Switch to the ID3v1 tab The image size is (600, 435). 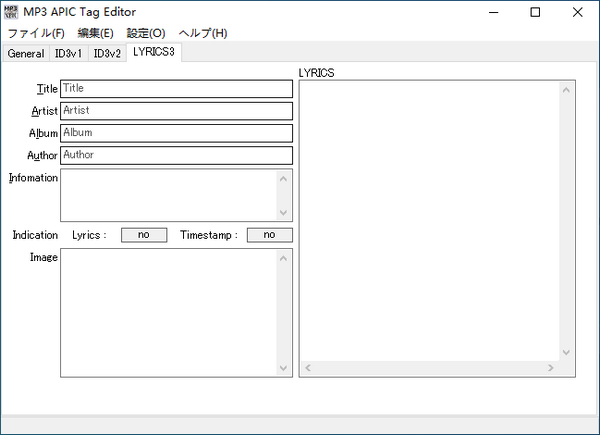(69, 54)
